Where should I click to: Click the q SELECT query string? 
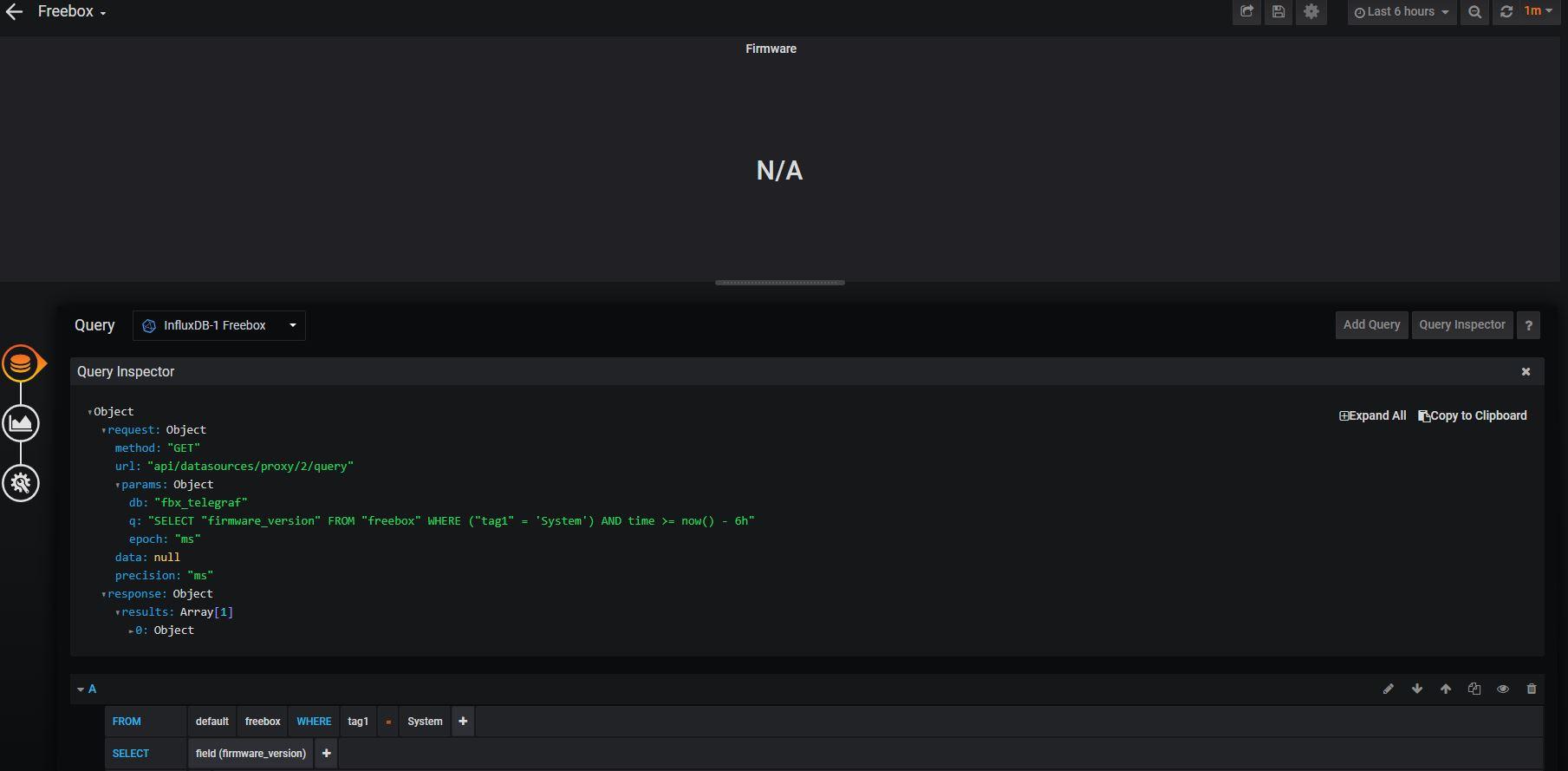click(452, 520)
